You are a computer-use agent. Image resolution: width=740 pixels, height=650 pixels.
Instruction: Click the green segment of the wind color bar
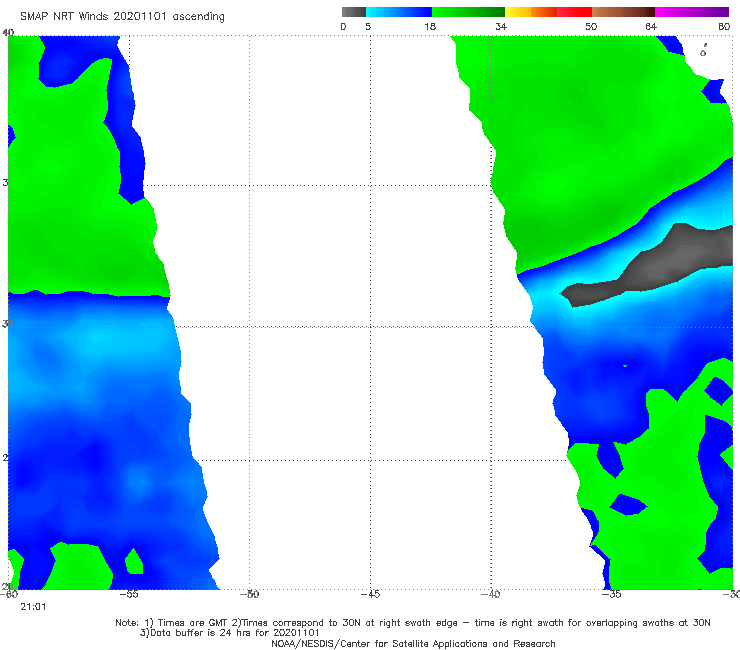[x=468, y=12]
